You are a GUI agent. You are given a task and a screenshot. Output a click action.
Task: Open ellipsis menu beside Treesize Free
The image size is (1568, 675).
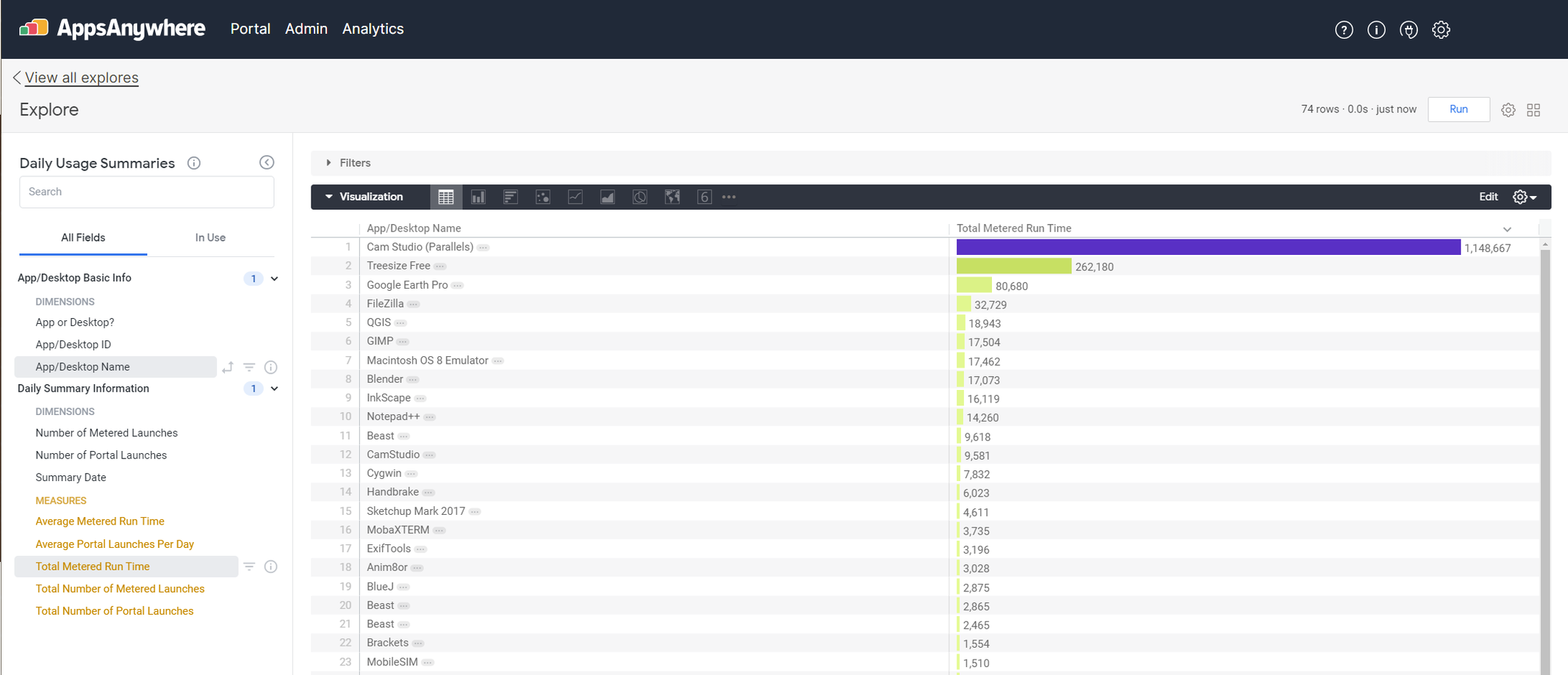pyautogui.click(x=439, y=266)
